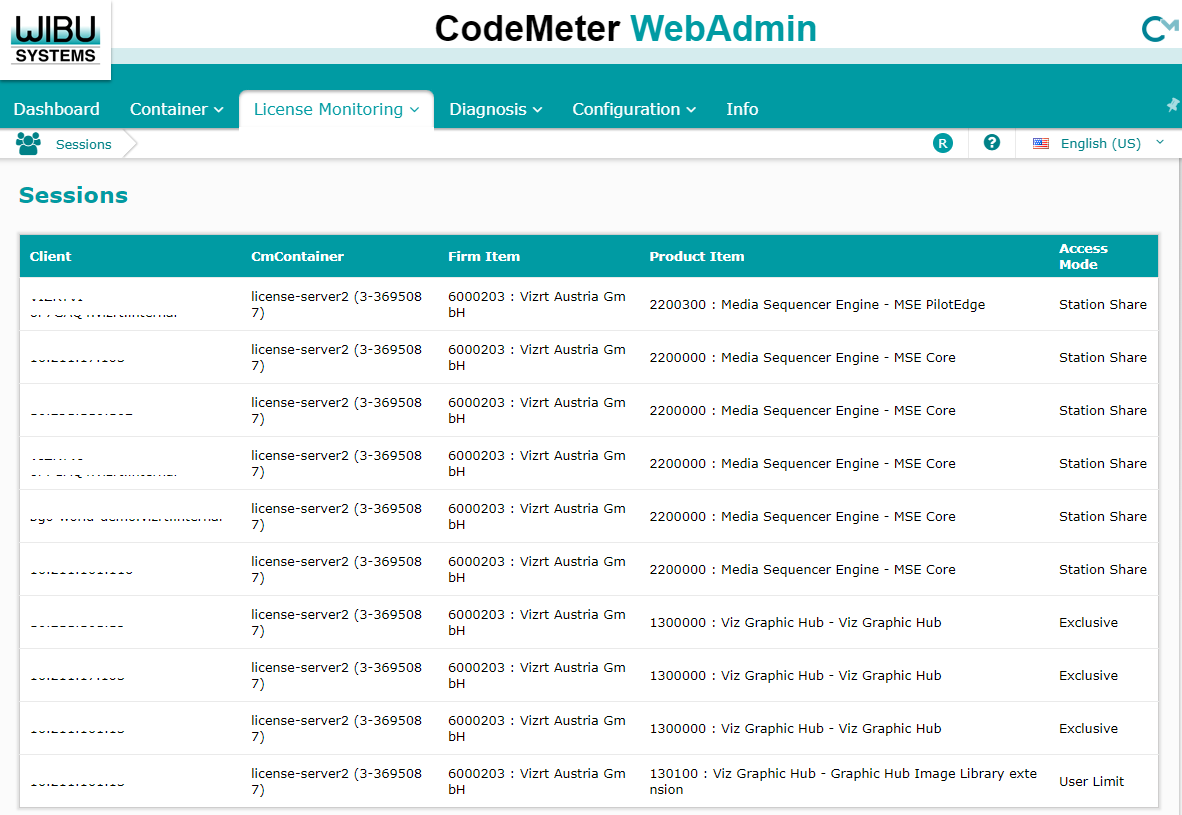This screenshot has width=1182, height=815.
Task: Click the WIBU Systems logo
Action: click(56, 38)
